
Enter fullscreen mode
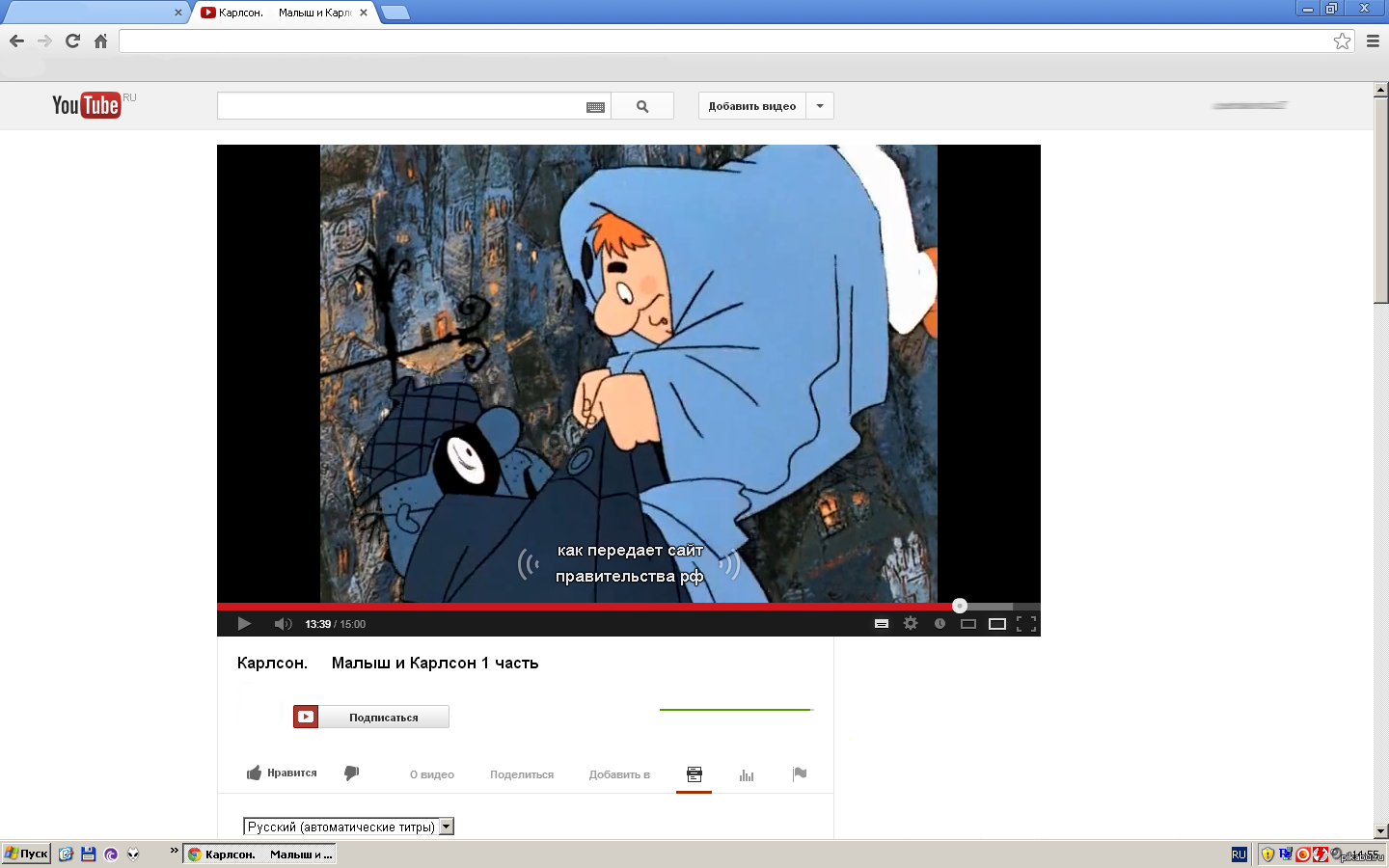[x=1026, y=624]
